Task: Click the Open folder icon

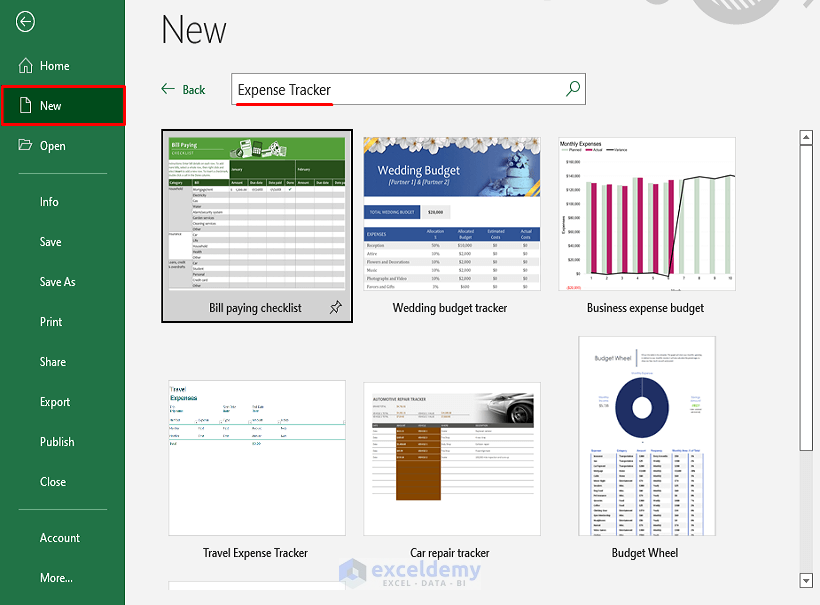Action: (25, 145)
